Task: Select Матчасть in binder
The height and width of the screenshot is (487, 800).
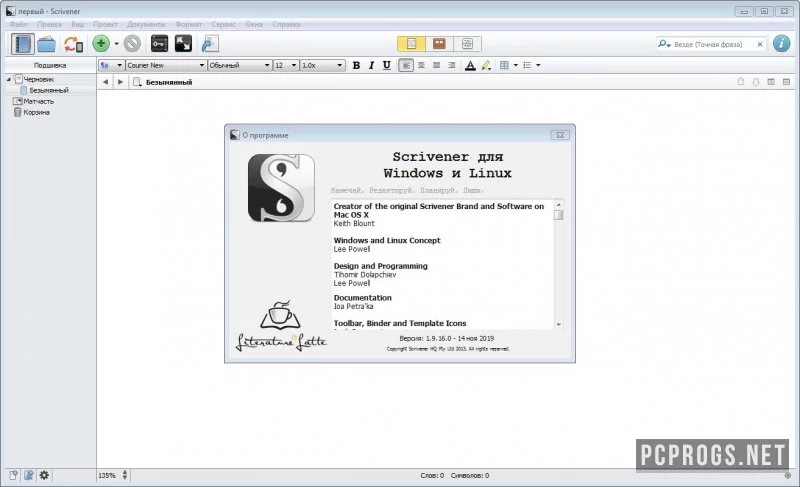Action: tap(38, 101)
